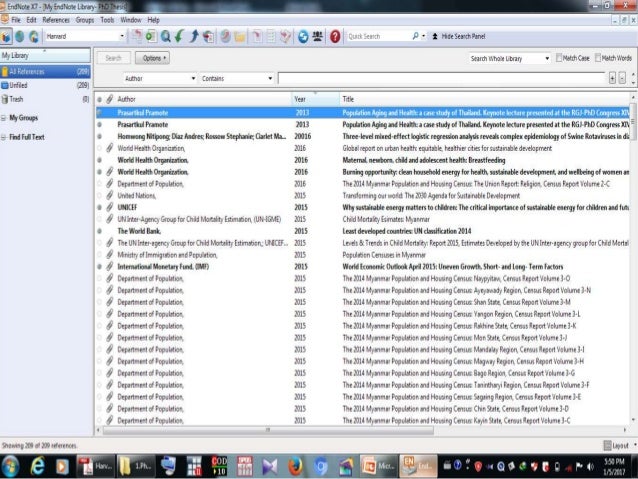Click paperclip icon on UNICEF row
Image resolution: width=638 pixels, height=479 pixels.
click(x=109, y=207)
